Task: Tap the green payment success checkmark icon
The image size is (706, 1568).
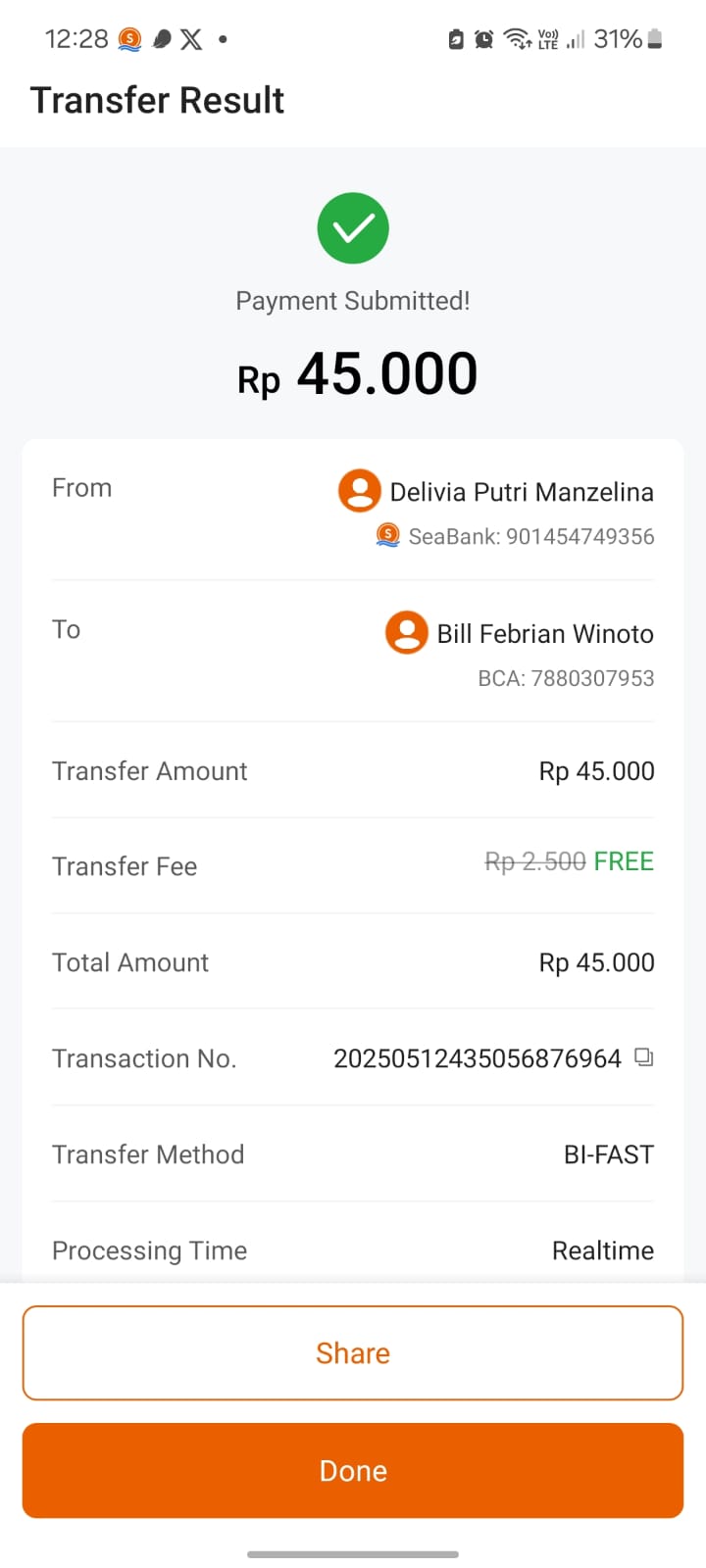Action: click(x=353, y=228)
